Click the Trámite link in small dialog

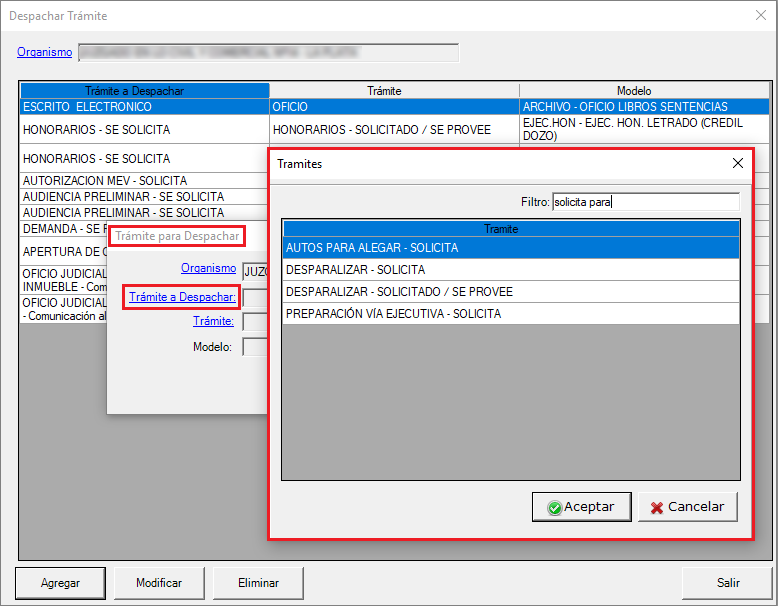pyautogui.click(x=213, y=321)
